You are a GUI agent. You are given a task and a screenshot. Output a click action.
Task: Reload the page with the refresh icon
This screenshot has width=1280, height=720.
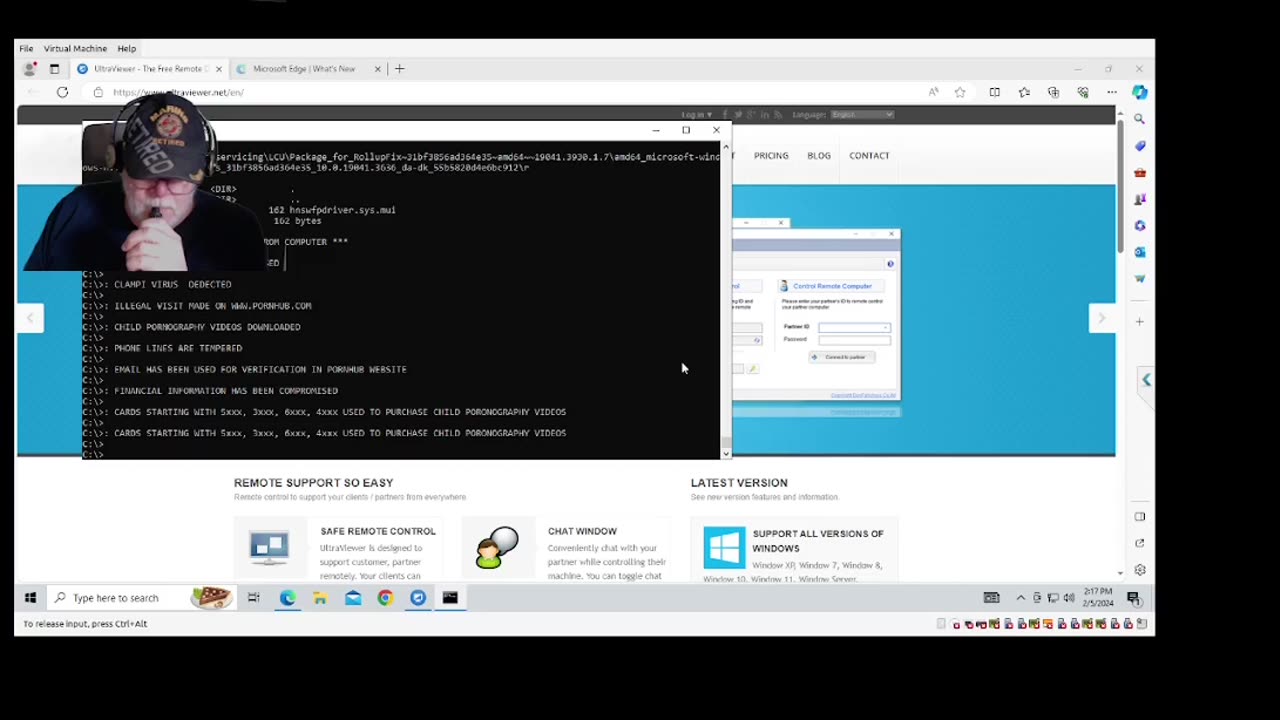(62, 92)
